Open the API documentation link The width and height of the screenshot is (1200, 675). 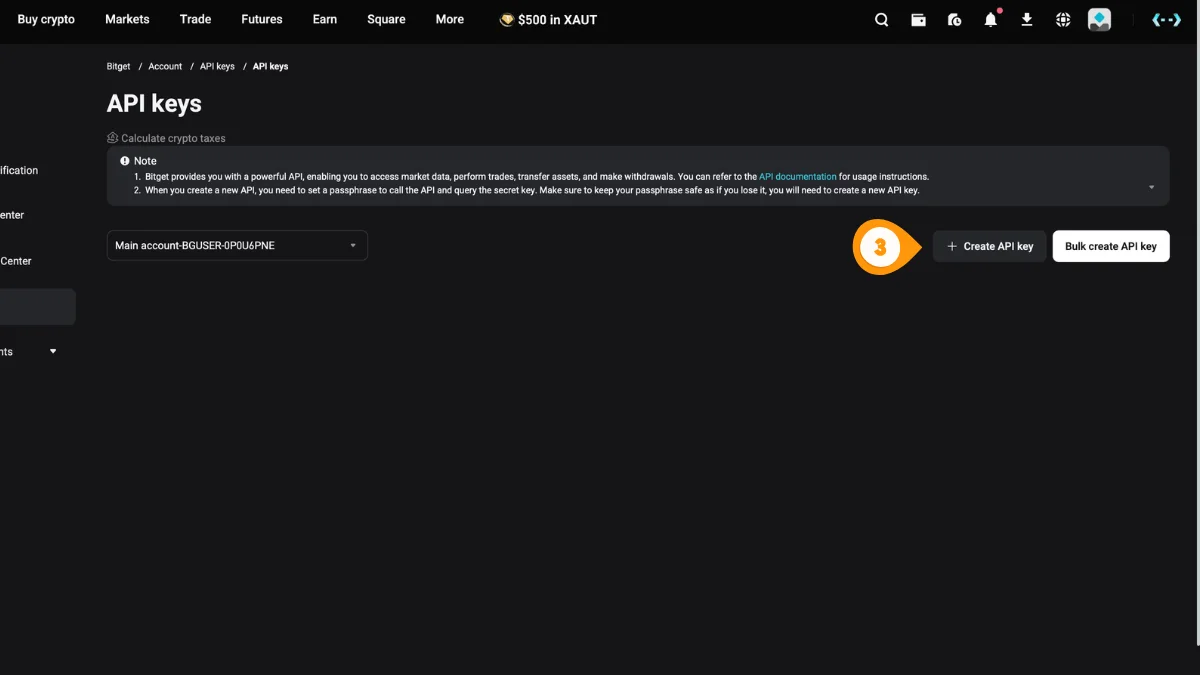point(798,177)
